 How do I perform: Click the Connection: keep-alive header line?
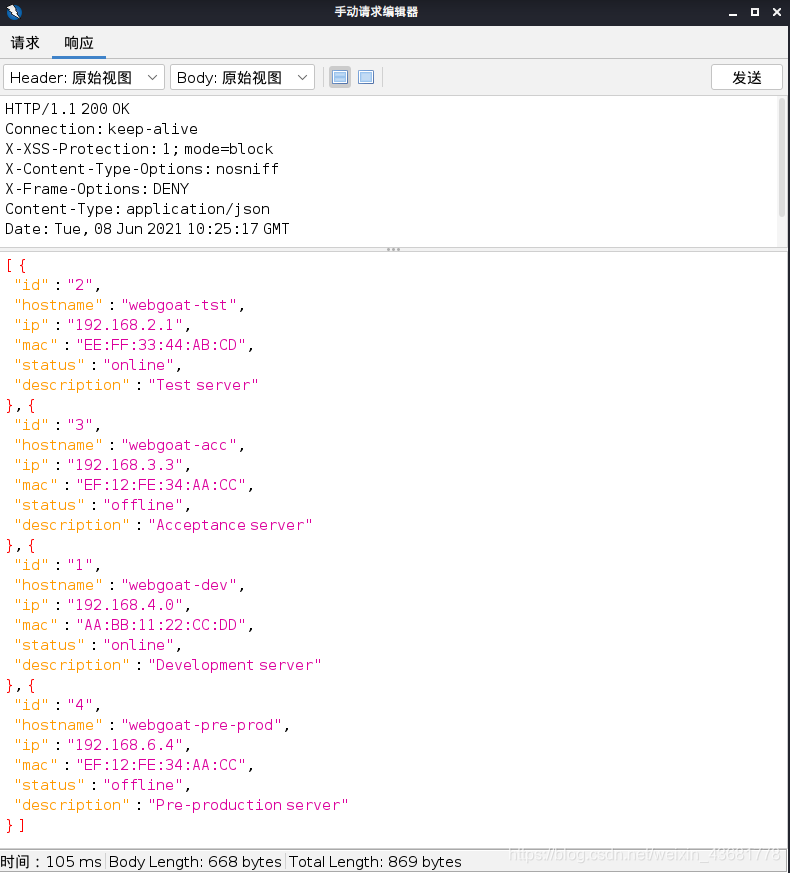[x=101, y=129]
